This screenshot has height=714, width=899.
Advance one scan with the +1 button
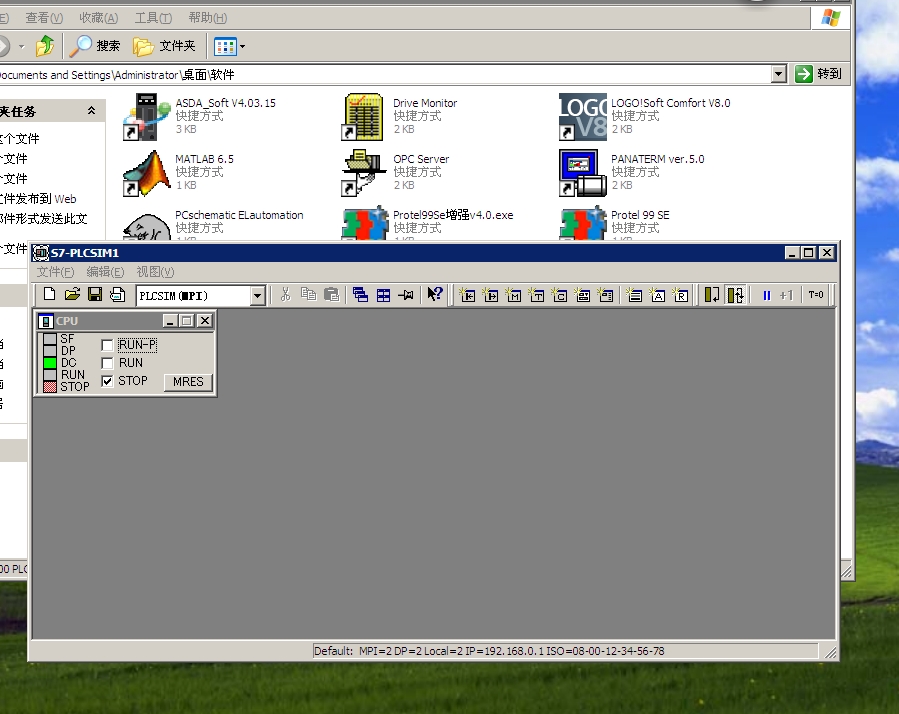(x=786, y=295)
